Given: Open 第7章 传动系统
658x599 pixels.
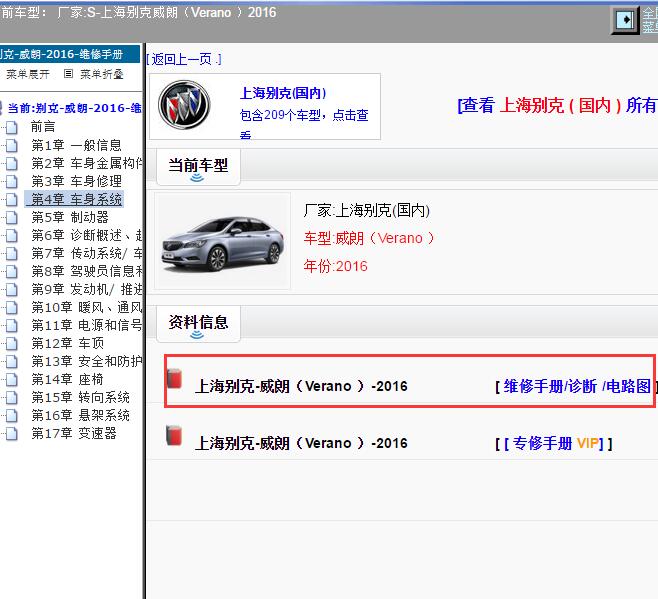Looking at the screenshot, I should (86, 253).
